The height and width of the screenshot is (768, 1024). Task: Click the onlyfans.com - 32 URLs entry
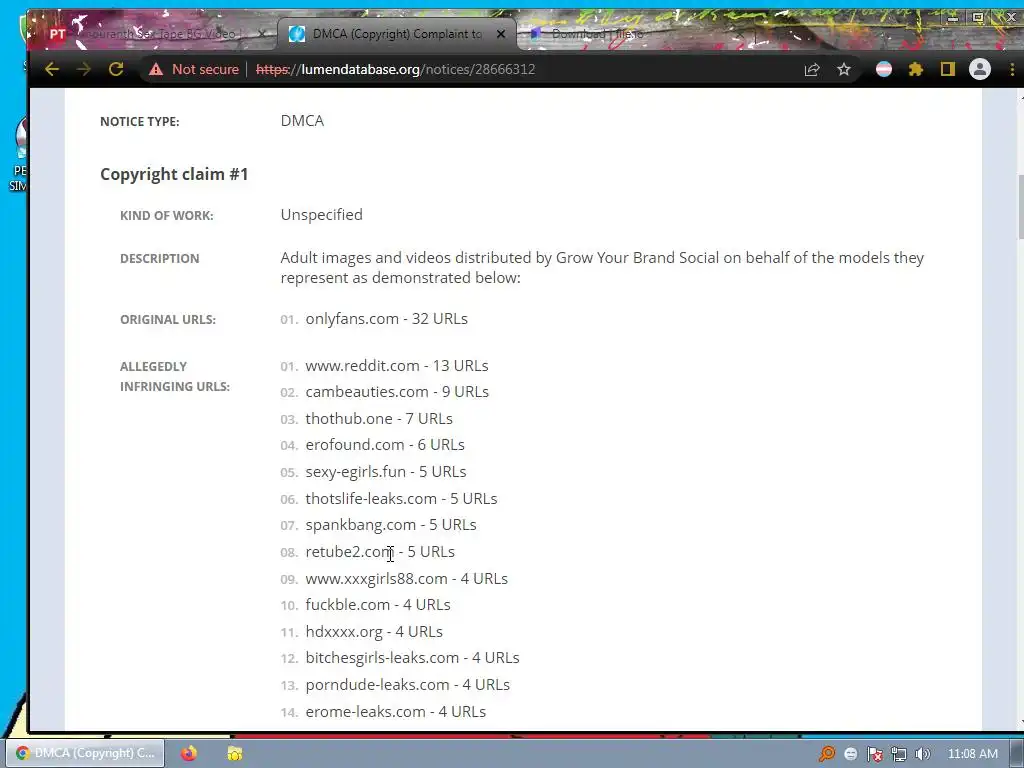387,319
